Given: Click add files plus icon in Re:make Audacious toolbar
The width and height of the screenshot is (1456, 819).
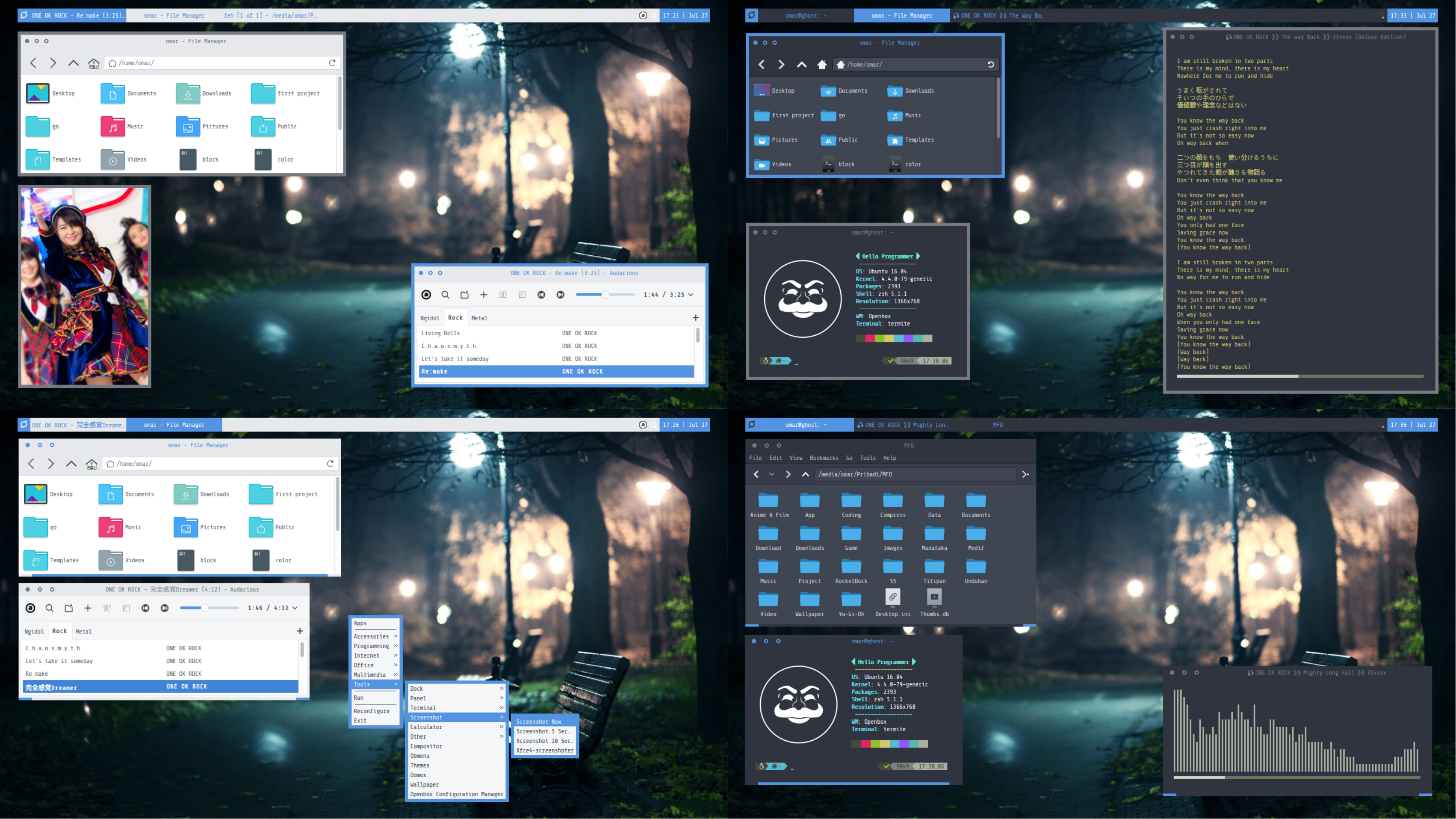Looking at the screenshot, I should (484, 295).
